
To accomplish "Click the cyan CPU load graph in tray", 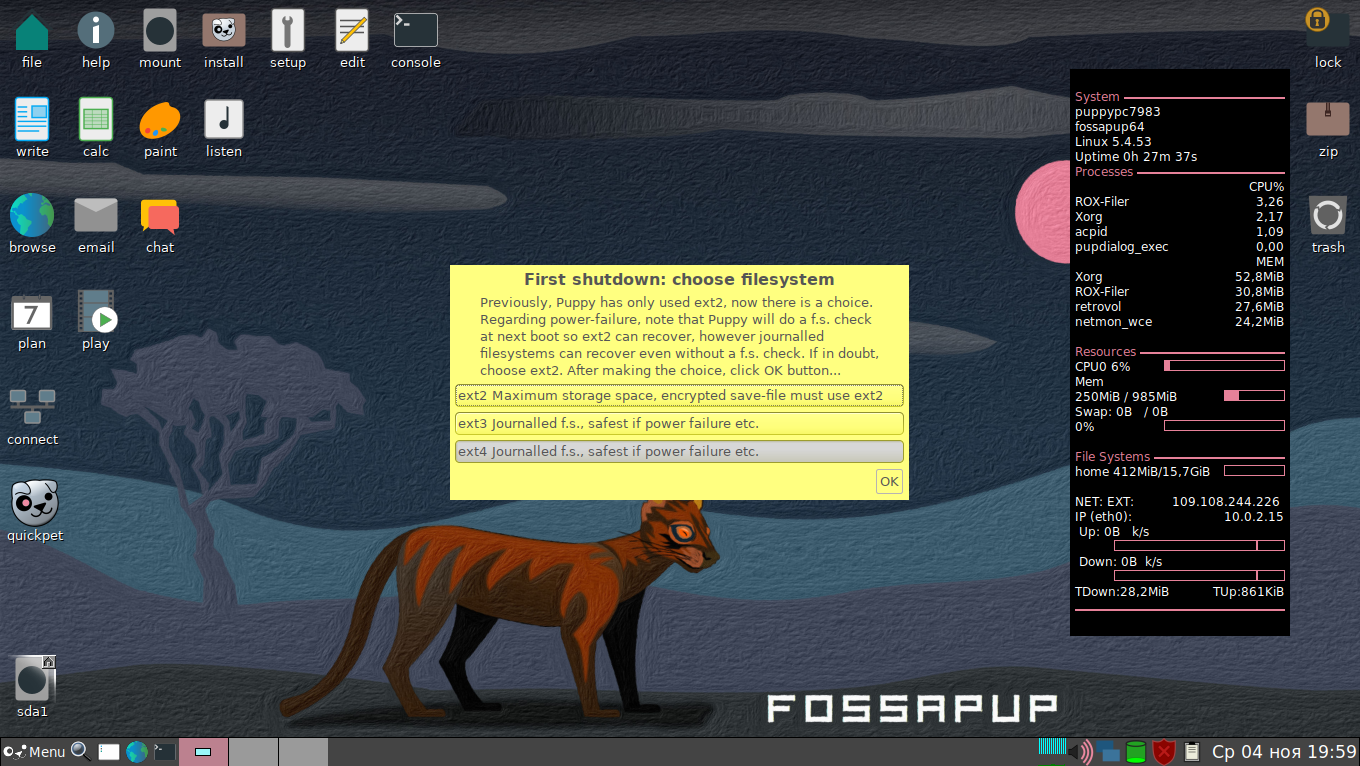I will [1051, 746].
